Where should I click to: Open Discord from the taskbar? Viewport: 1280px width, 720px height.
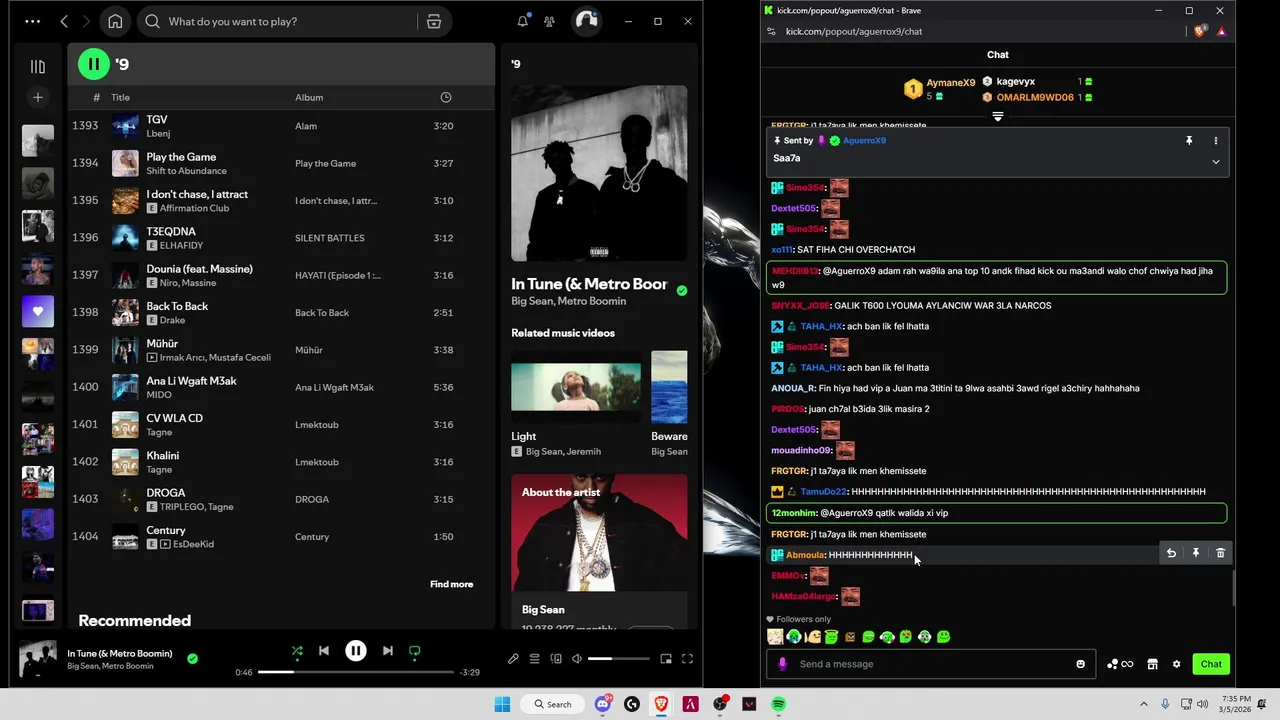[603, 704]
